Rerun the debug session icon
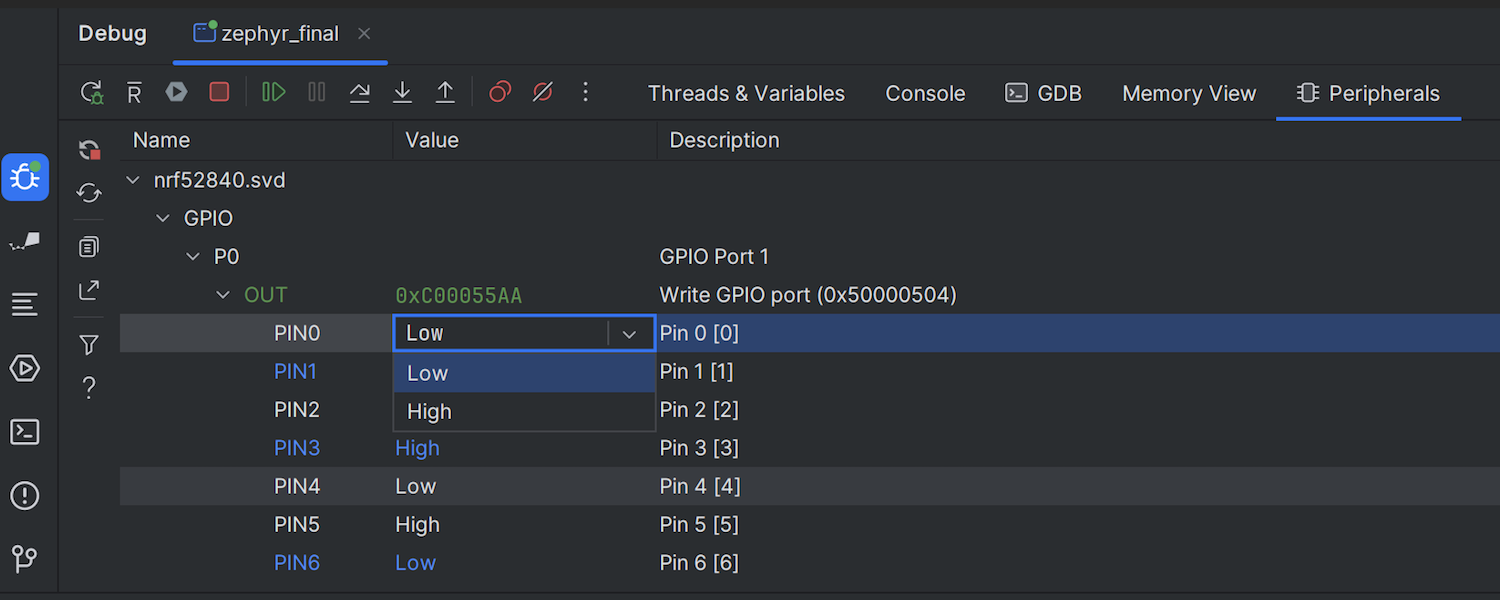This screenshot has height=600, width=1500. 91,93
